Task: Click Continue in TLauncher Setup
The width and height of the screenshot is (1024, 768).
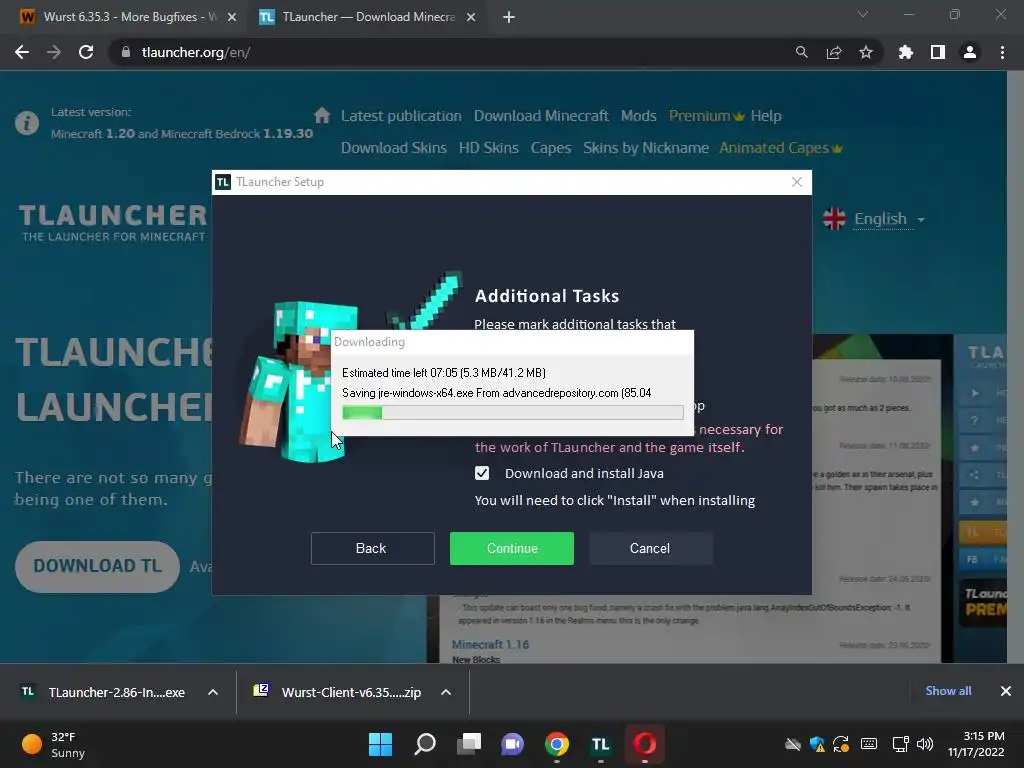Action: [x=512, y=548]
